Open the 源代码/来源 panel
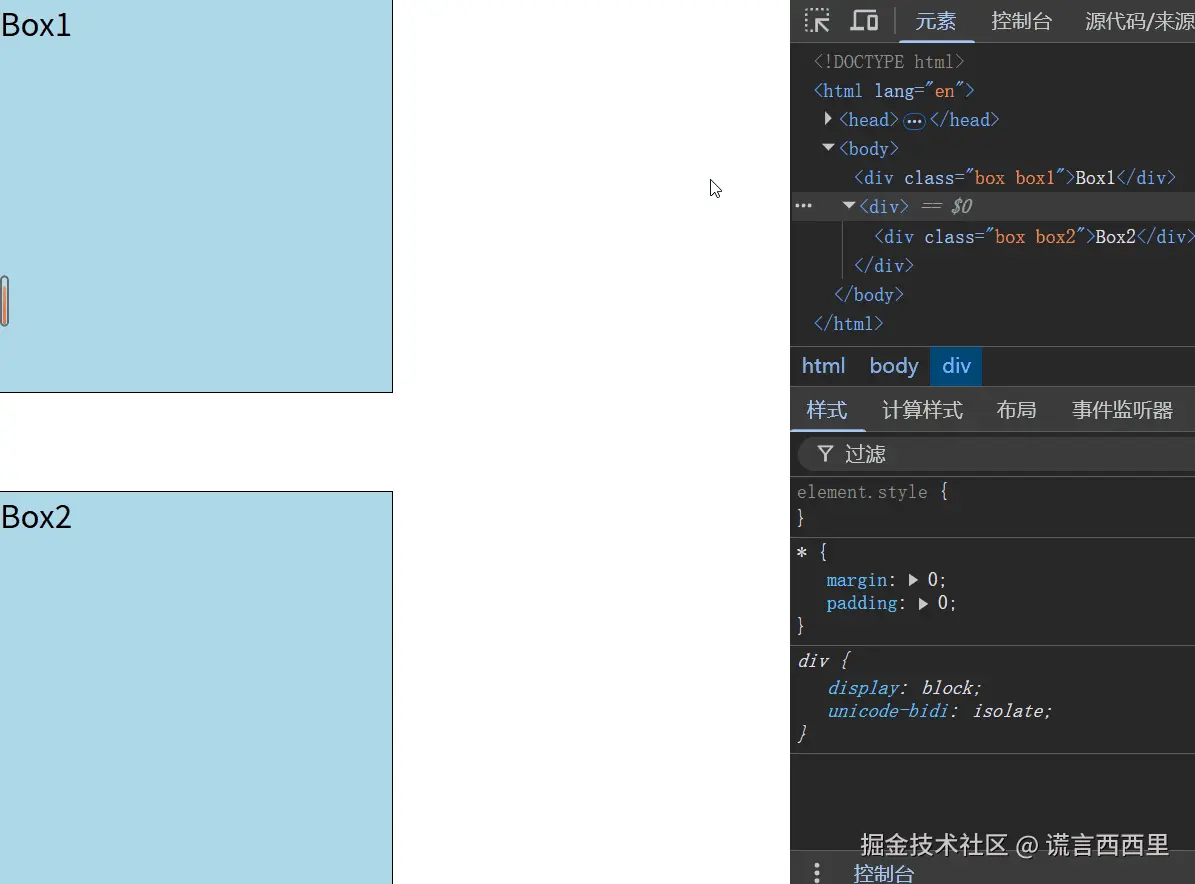1195x884 pixels. point(1140,20)
